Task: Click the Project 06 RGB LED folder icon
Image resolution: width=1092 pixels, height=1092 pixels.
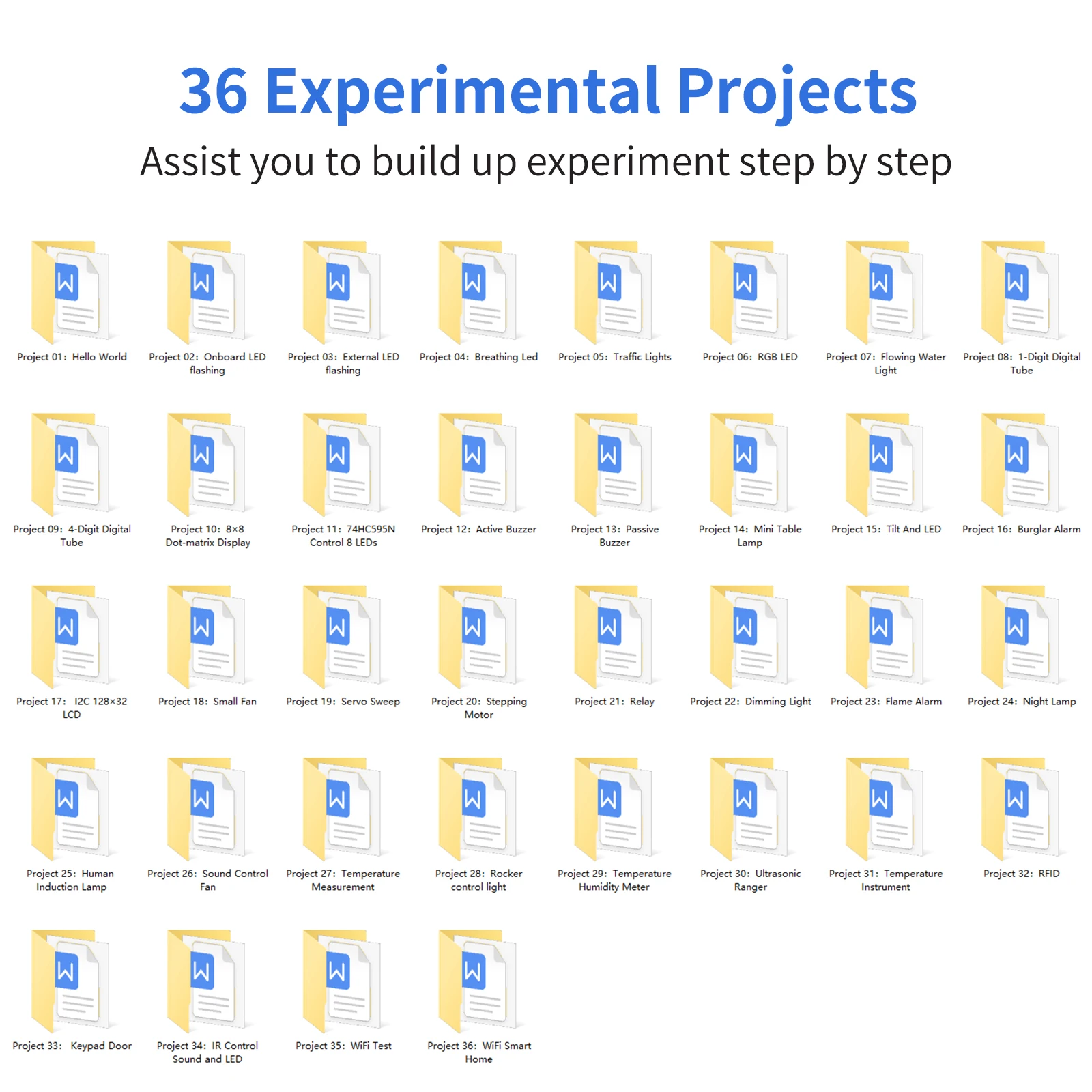Action: pos(749,292)
